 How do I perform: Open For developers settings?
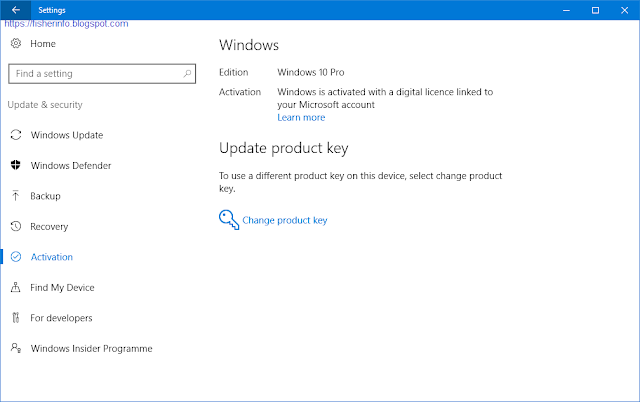tap(61, 318)
